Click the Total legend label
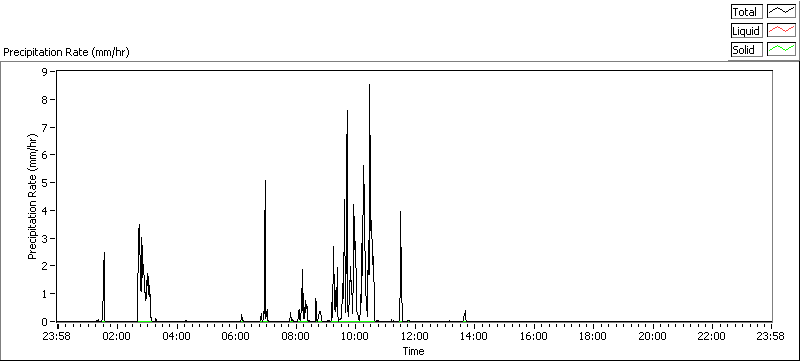800x361 pixels. point(746,12)
